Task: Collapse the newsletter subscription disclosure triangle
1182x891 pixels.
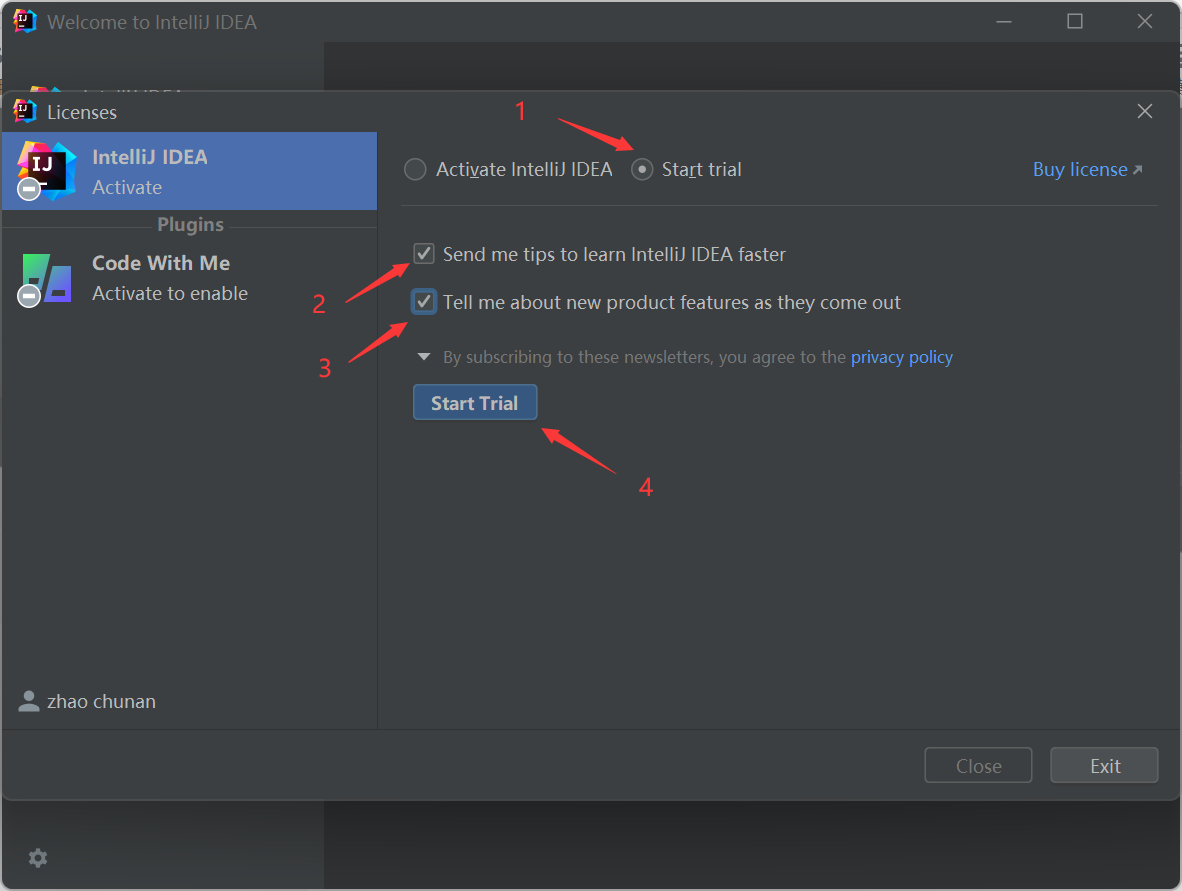Action: [423, 356]
